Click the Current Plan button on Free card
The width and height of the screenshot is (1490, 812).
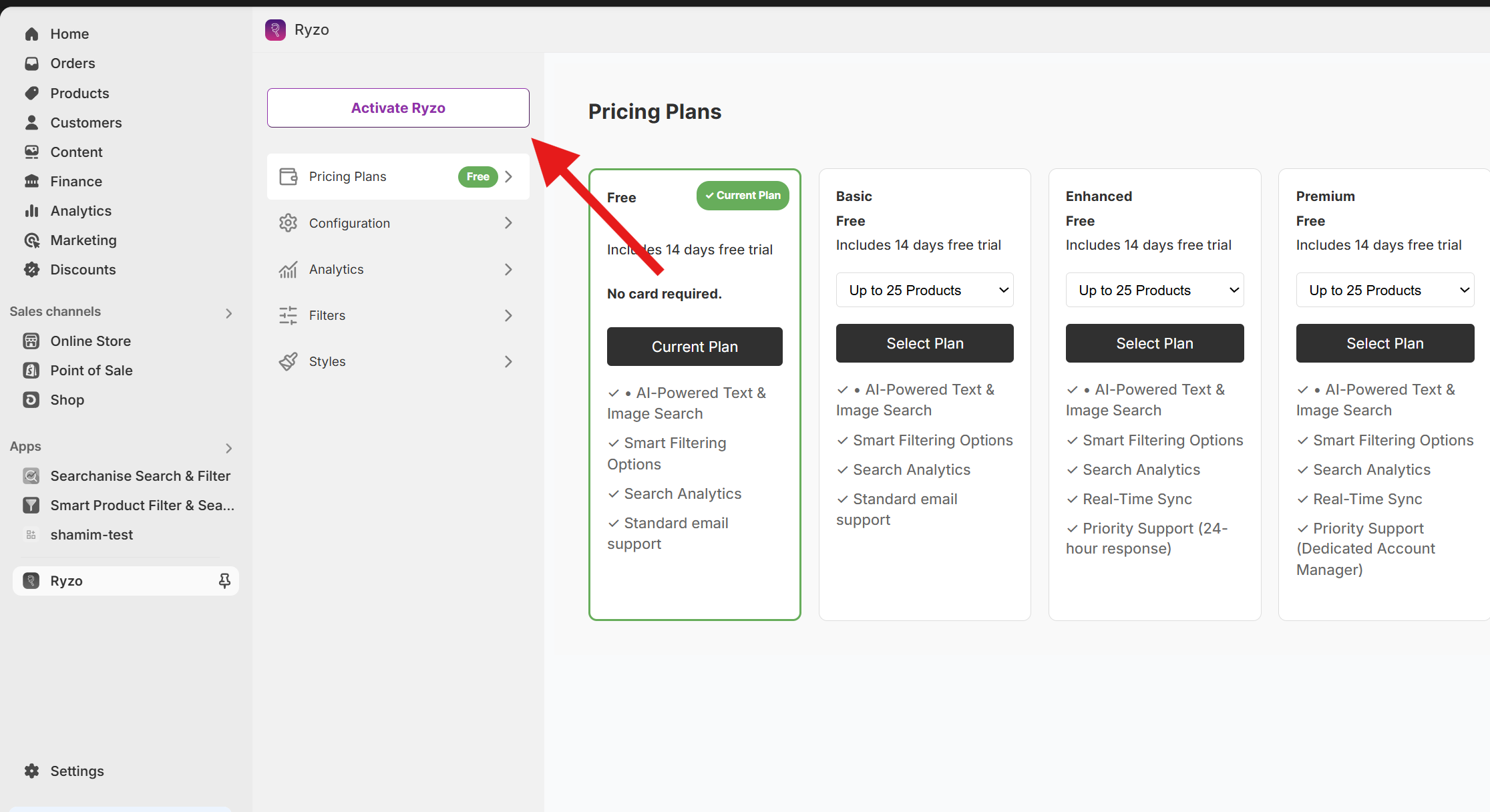[695, 347]
